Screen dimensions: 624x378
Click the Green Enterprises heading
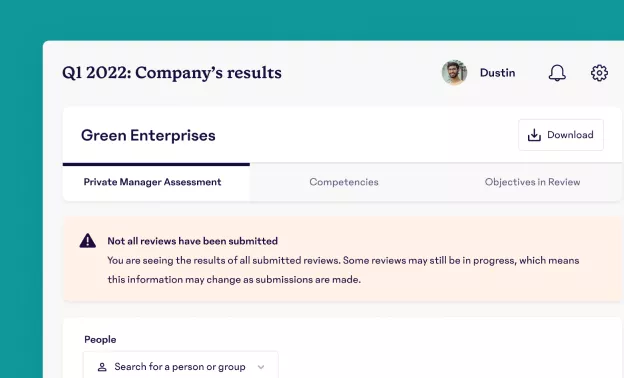tap(148, 135)
